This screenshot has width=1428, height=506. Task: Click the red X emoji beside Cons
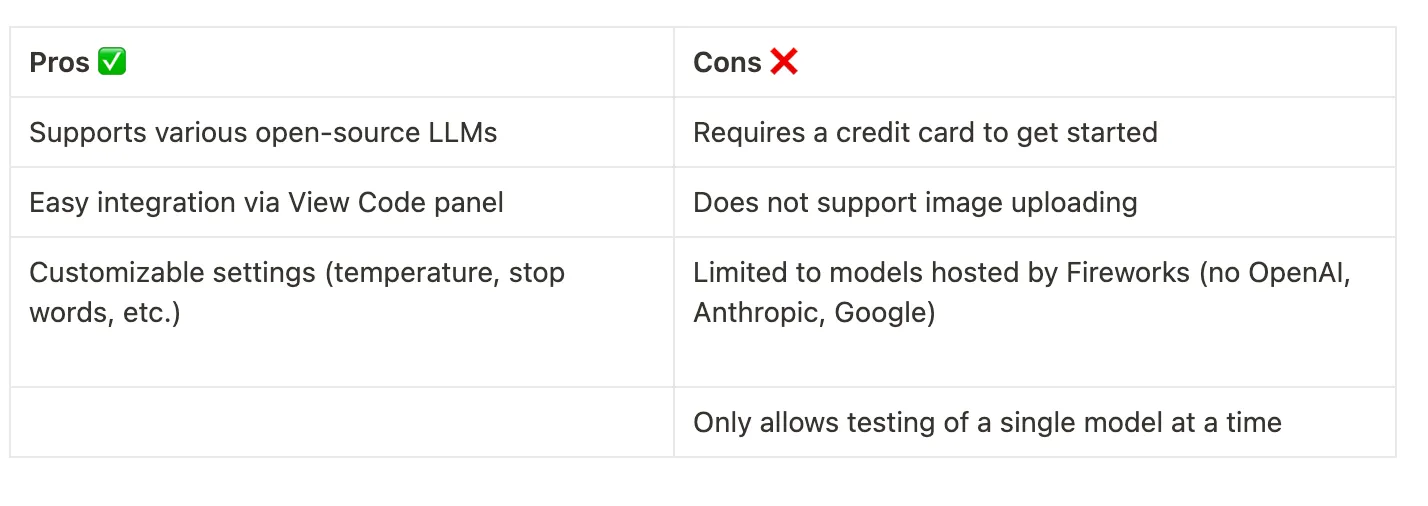[x=784, y=62]
